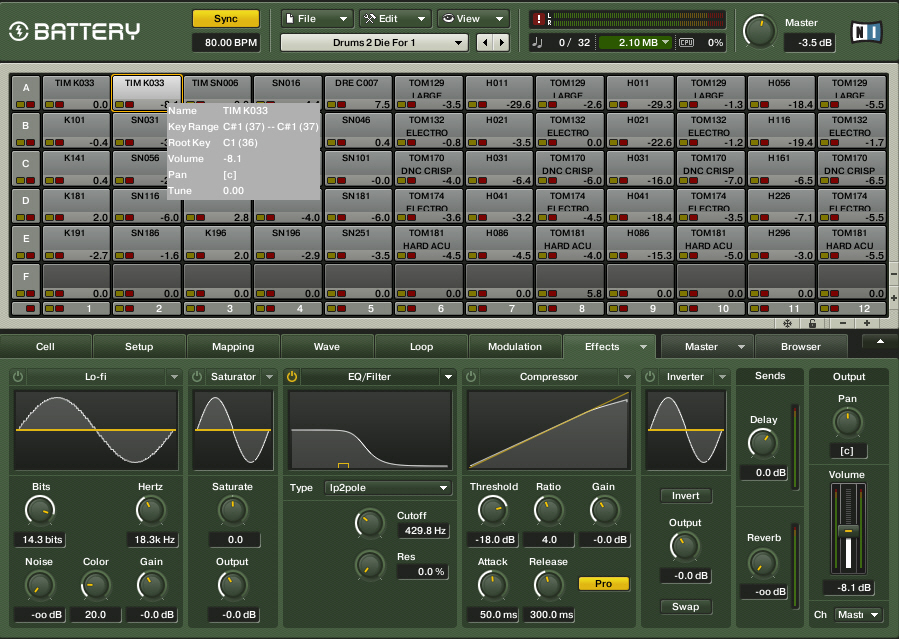The height and width of the screenshot is (639, 899).
Task: Click the Output Volume fader handle
Action: point(849,531)
